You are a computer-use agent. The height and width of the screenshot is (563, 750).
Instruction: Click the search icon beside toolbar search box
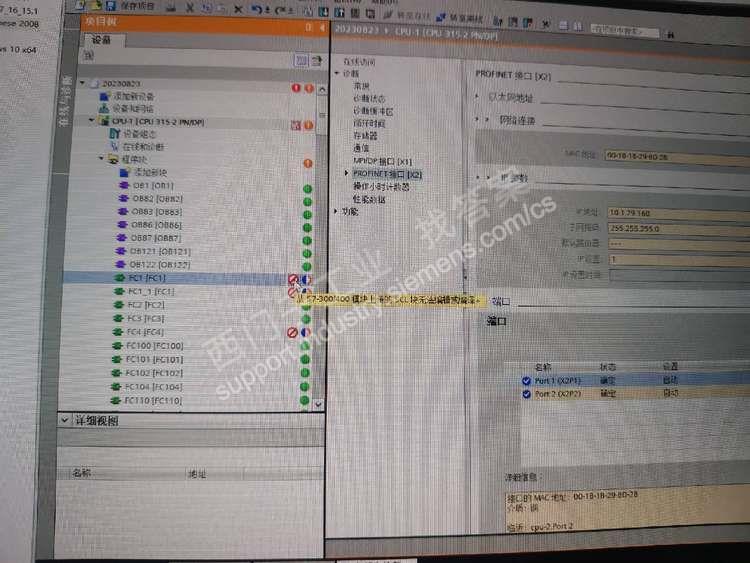coord(671,34)
